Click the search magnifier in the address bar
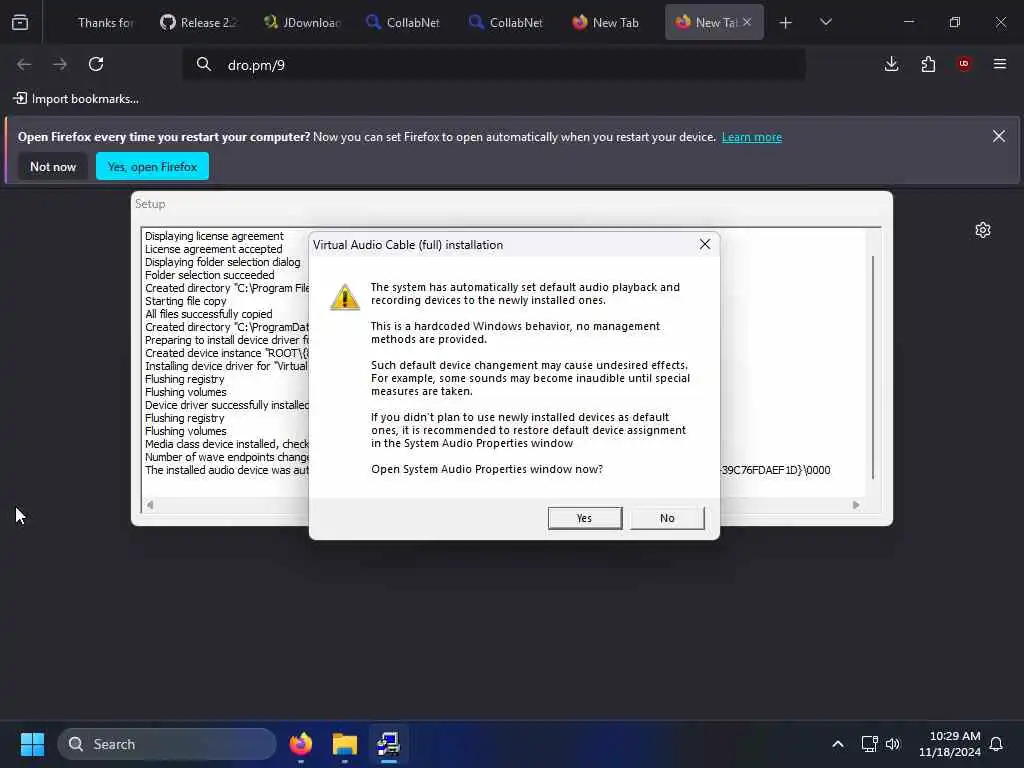Screen dimensions: 1024x768 204,64
